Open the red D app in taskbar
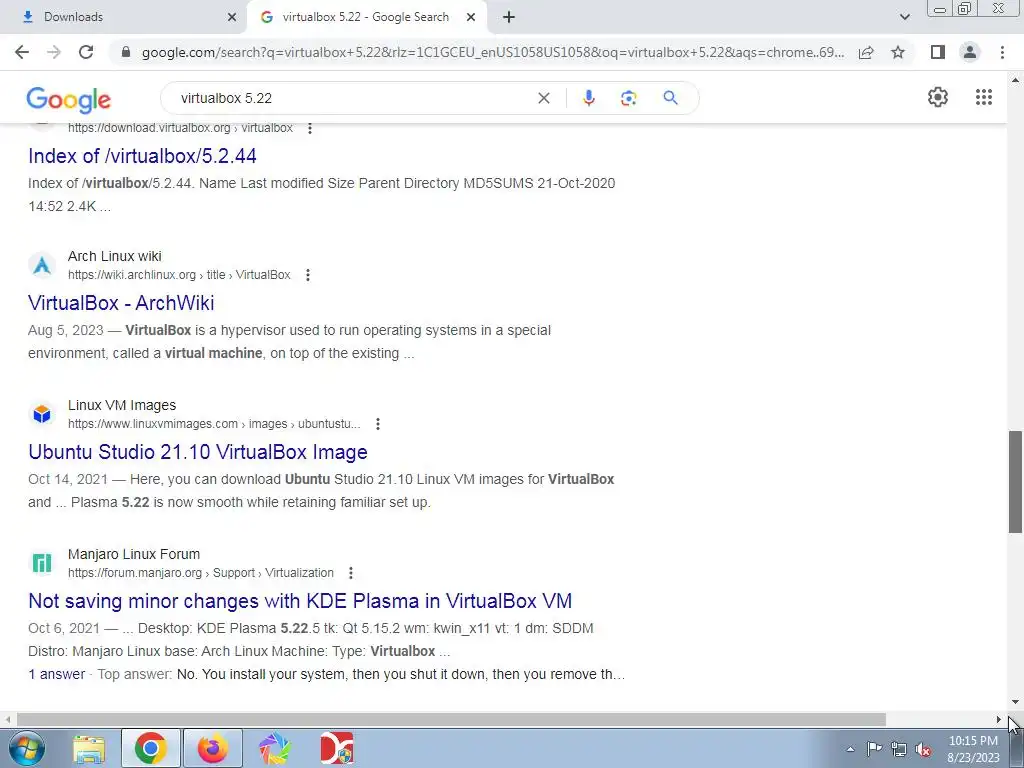Screen dimensions: 1024x768 coord(337,748)
